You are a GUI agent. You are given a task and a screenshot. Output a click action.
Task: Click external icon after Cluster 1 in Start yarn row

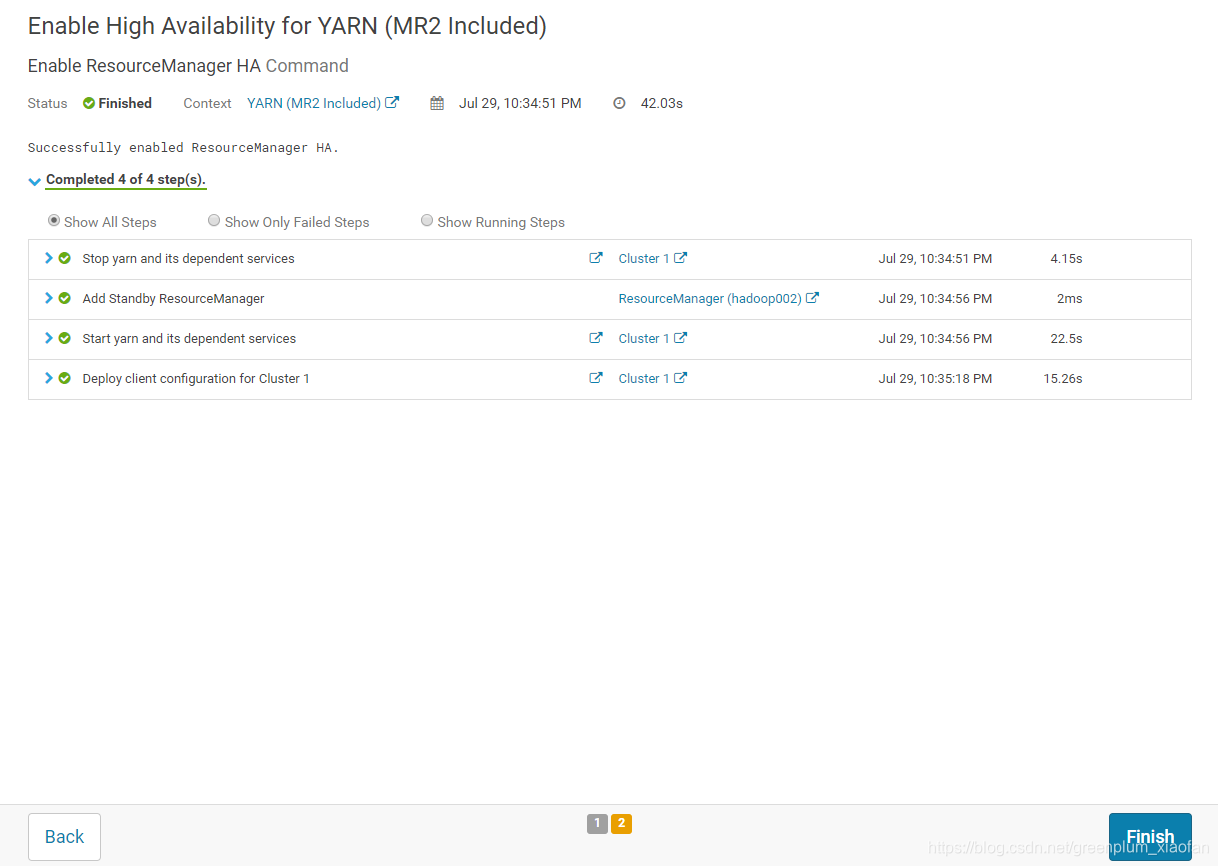tap(681, 338)
